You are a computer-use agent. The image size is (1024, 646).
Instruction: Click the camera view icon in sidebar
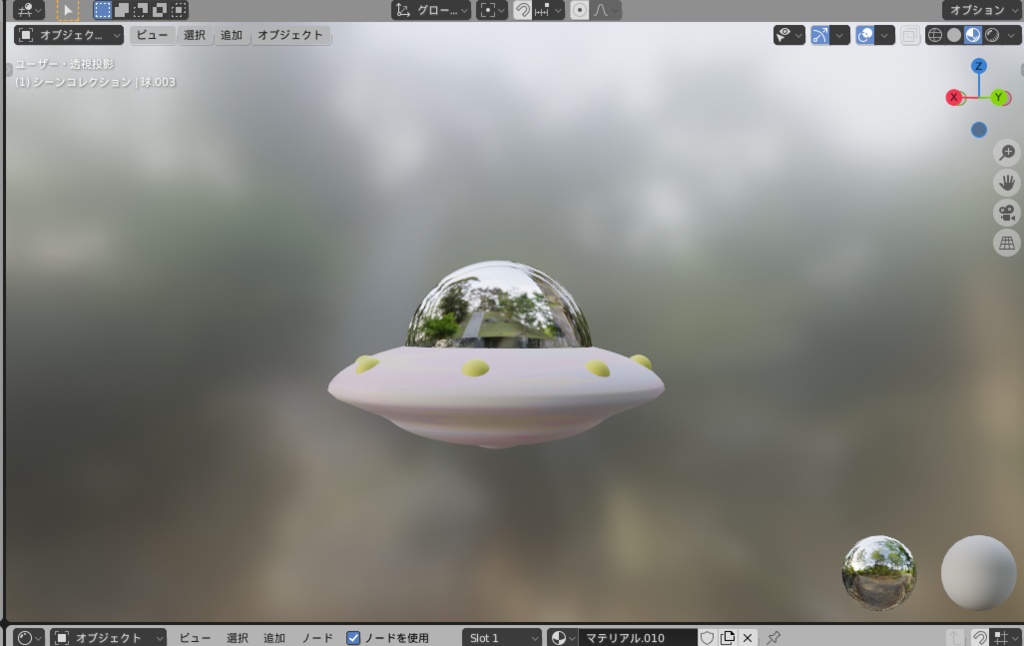1007,212
